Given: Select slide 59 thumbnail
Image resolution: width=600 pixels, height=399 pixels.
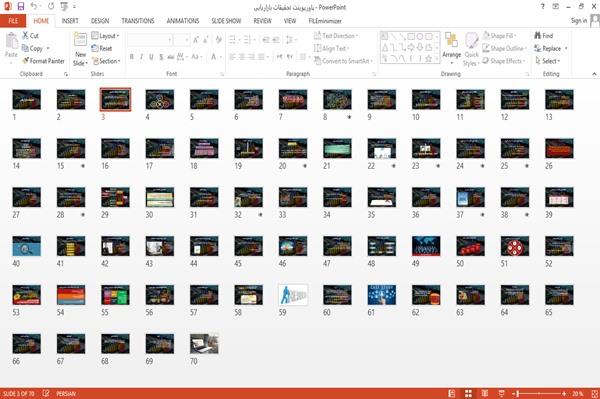Looking at the screenshot, I should tap(293, 295).
